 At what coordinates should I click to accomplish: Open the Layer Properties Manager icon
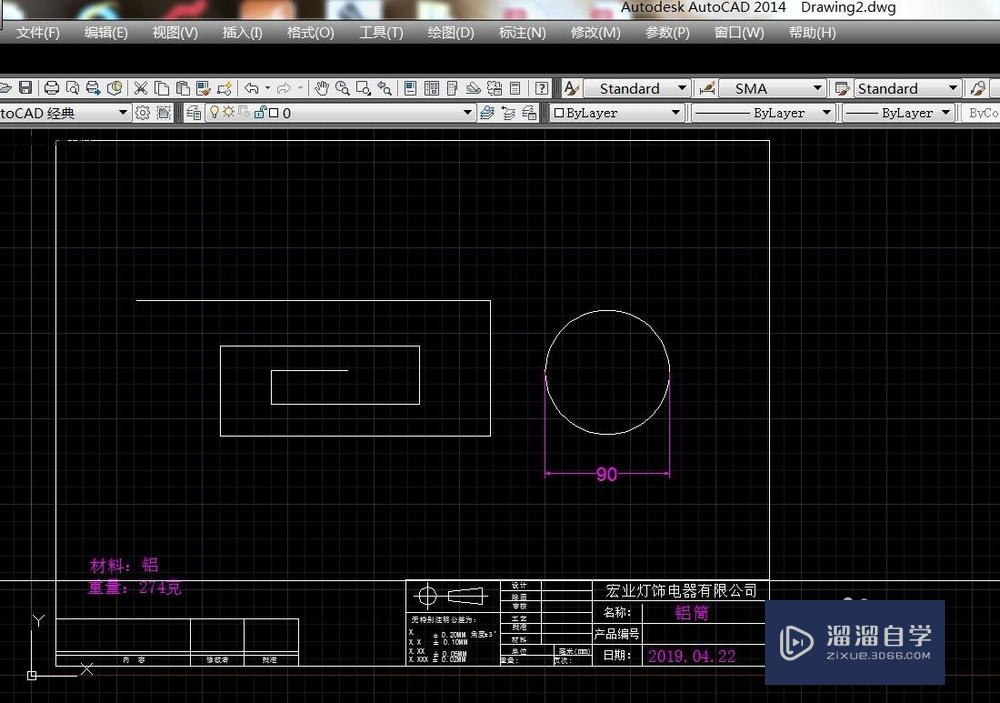194,113
